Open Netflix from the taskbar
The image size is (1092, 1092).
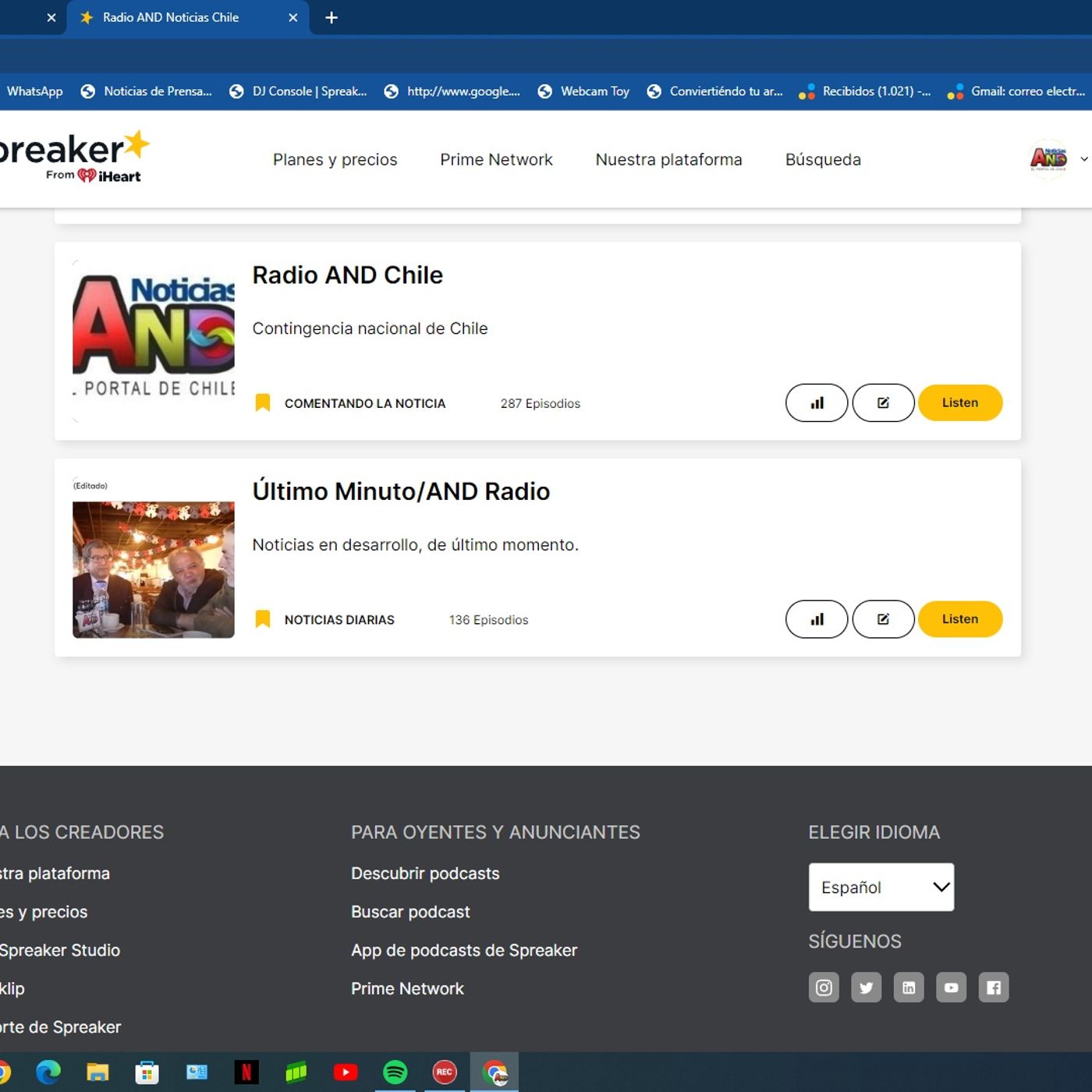(x=246, y=1072)
